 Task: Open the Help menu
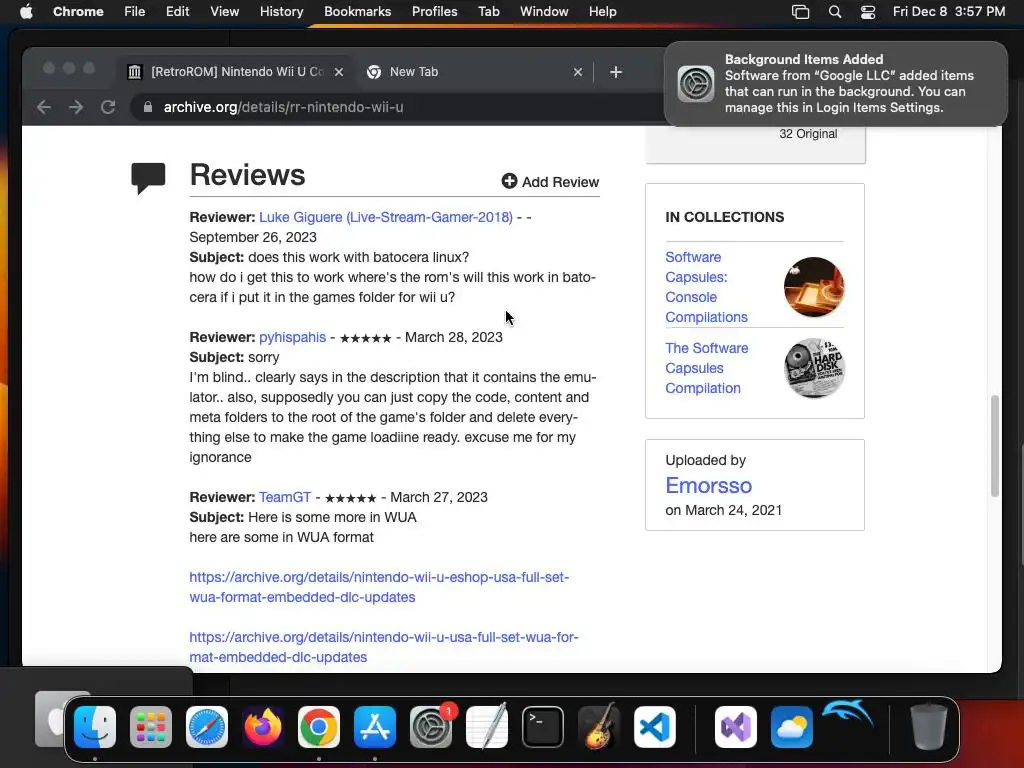pyautogui.click(x=602, y=12)
